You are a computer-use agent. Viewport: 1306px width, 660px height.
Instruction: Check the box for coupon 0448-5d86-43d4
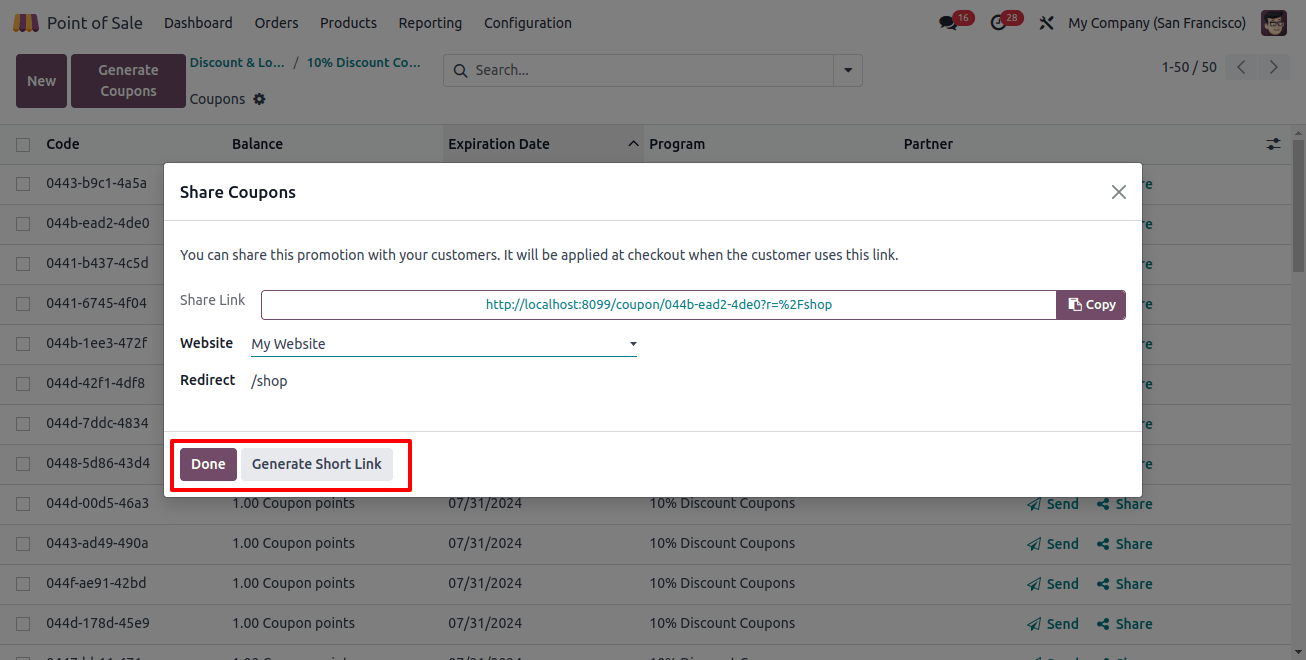coord(23,464)
